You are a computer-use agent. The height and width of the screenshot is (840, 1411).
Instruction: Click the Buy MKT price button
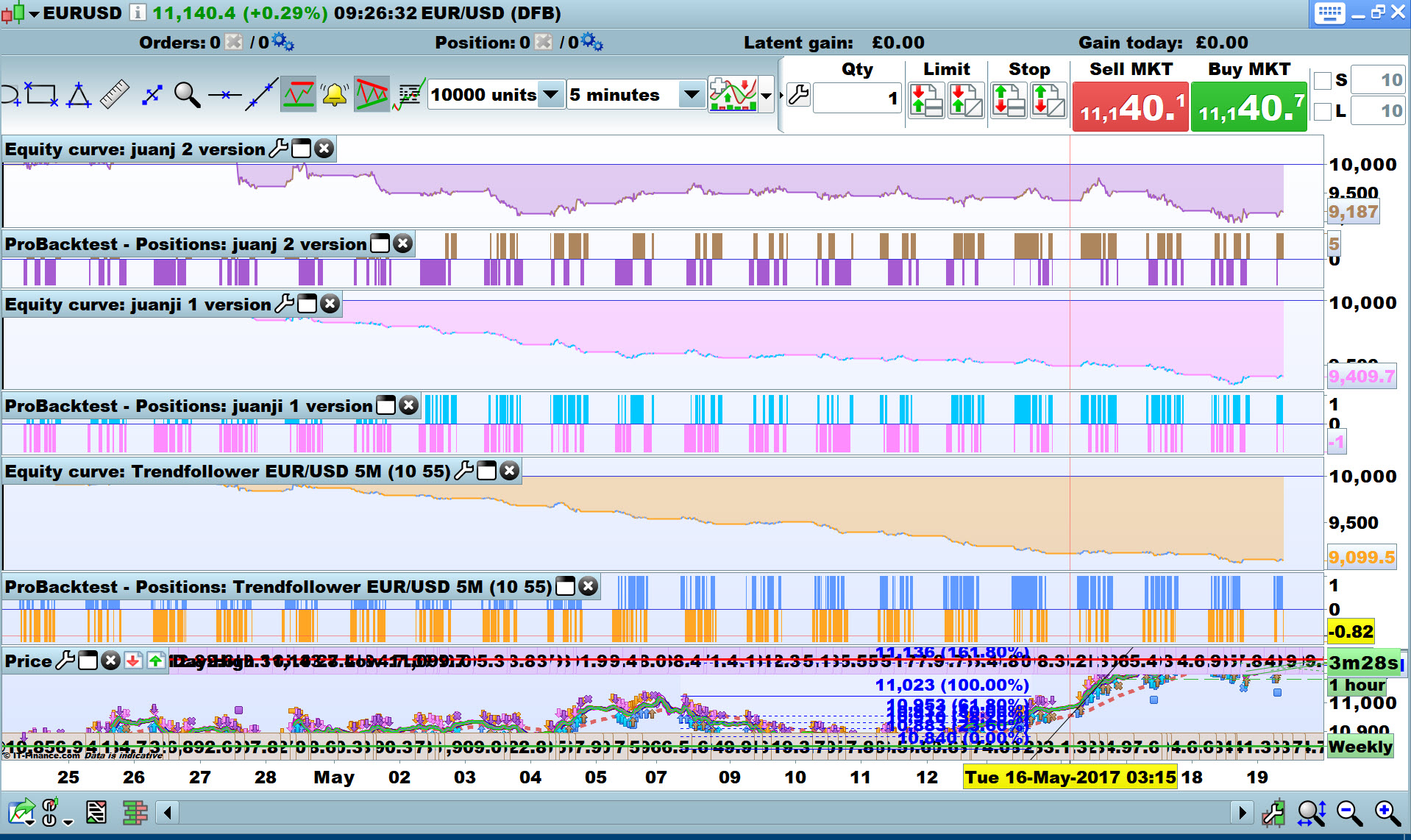tap(1248, 107)
